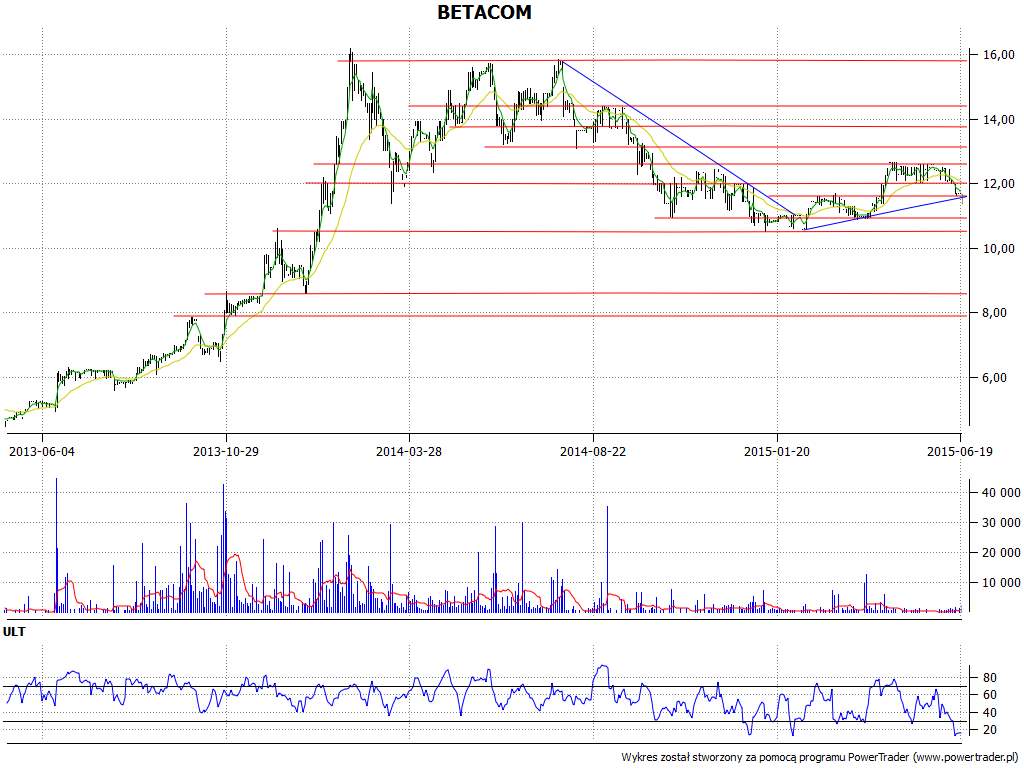Select the 6,00 price axis label
This screenshot has width=1024, height=768.
point(995,378)
